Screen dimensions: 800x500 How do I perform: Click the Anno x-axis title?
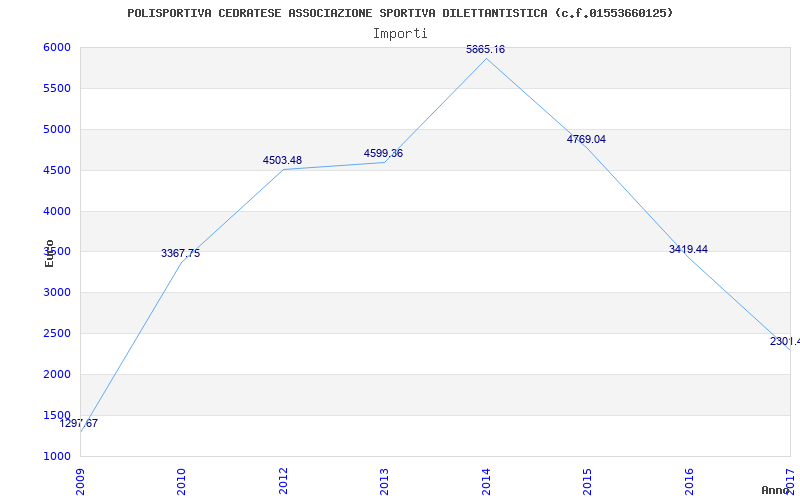pos(776,490)
